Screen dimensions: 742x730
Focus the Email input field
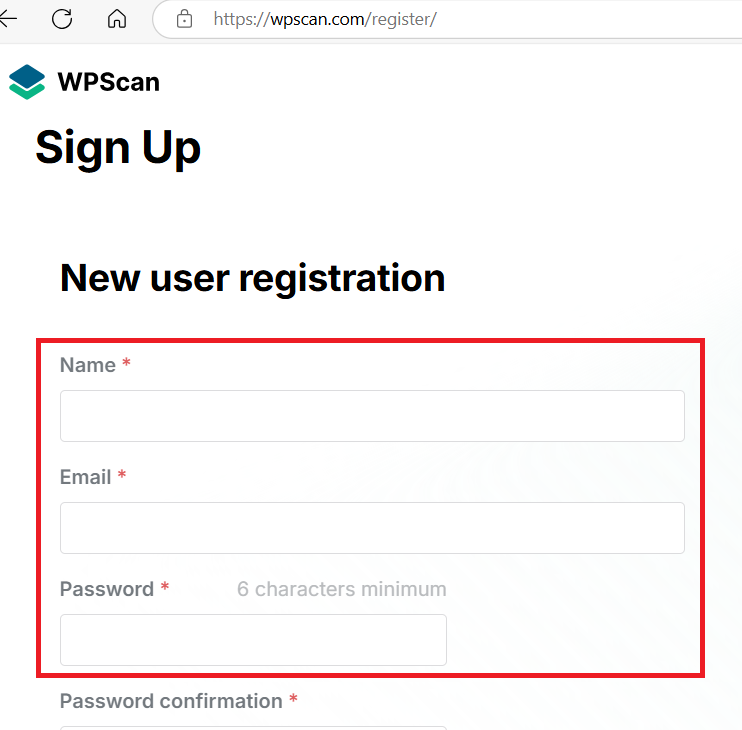pos(372,528)
